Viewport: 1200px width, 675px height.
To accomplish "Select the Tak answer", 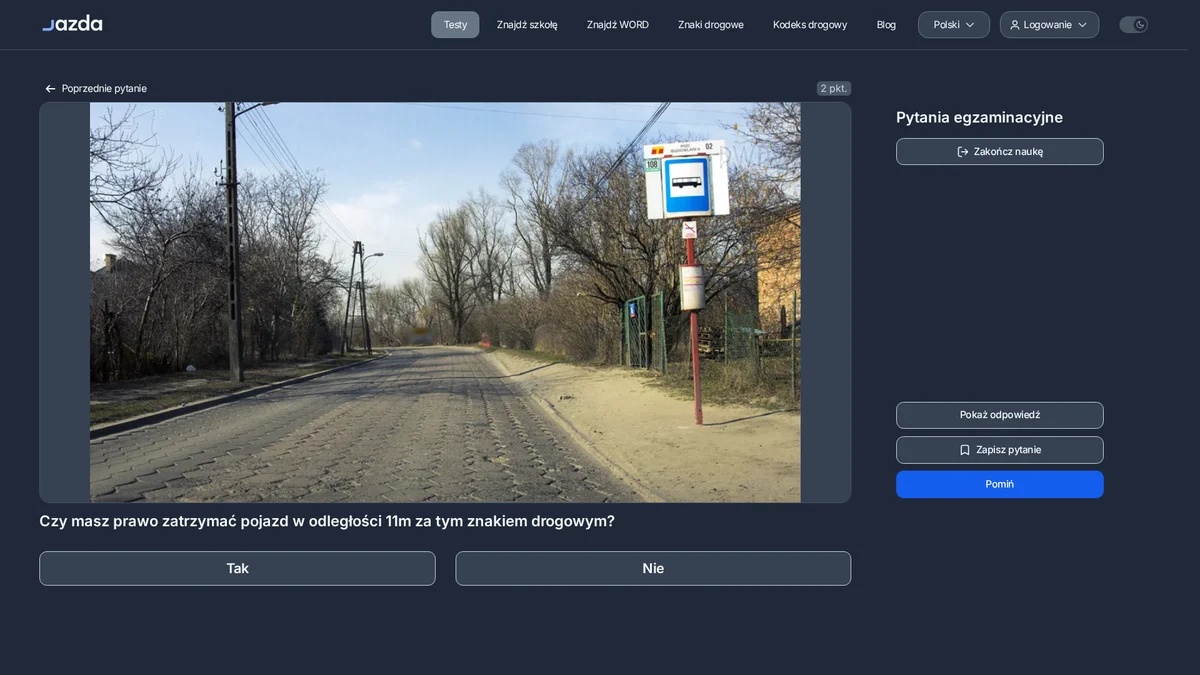I will click(x=237, y=568).
